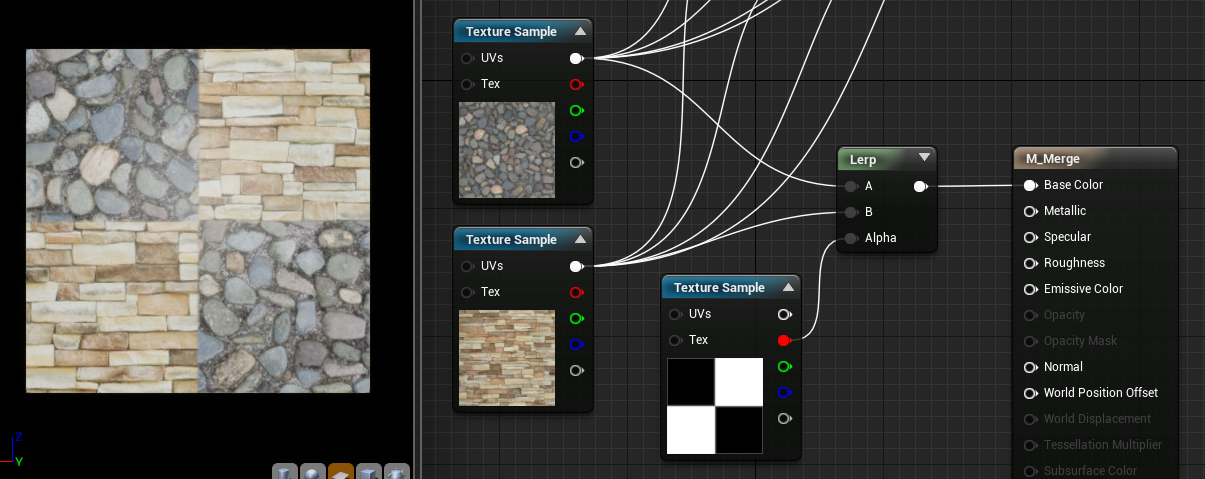The width and height of the screenshot is (1205, 479).
Task: Click the cobblestone Texture Sample white RGB output pin
Action: 576,58
